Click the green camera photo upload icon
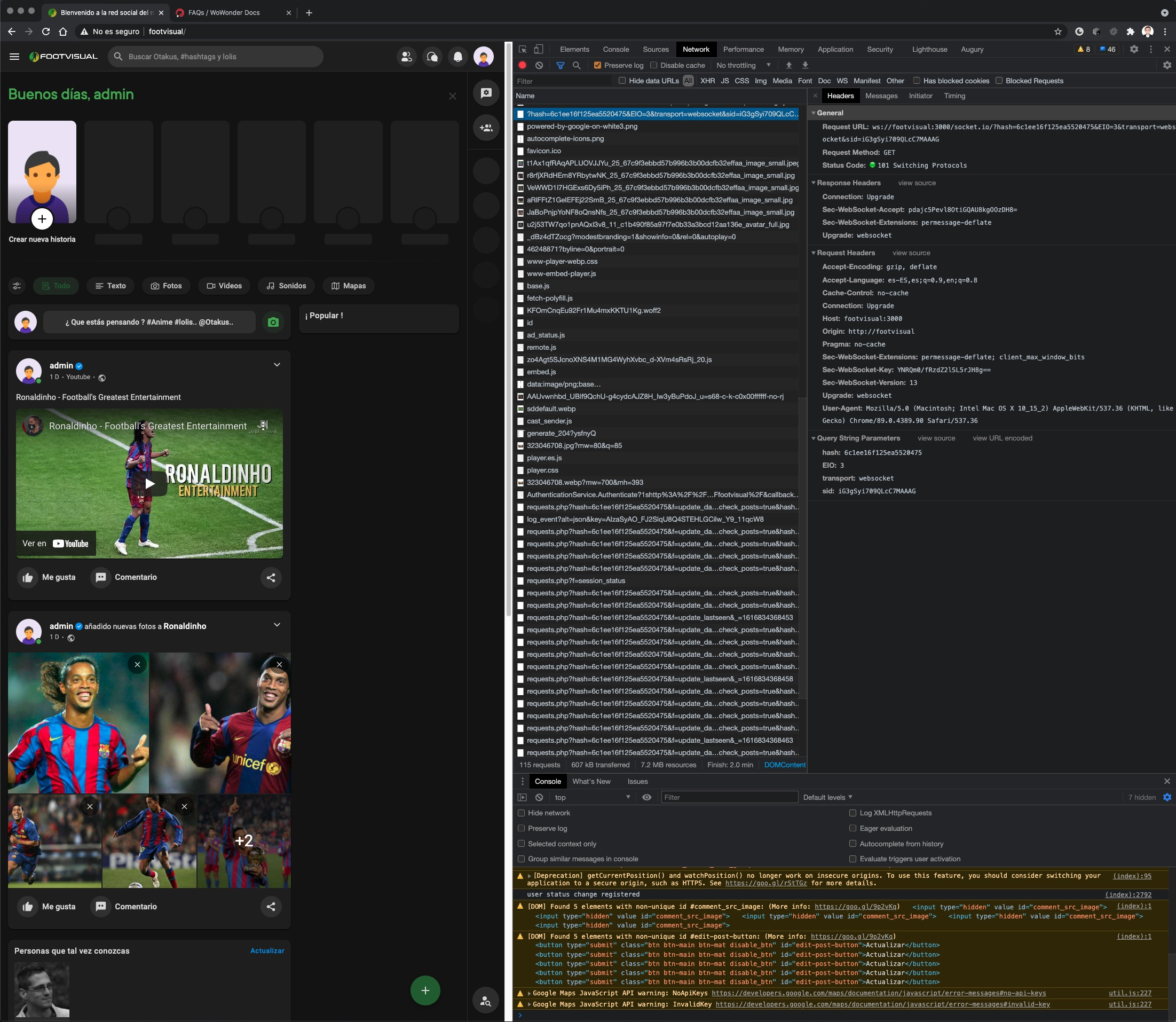The image size is (1176, 1022). click(x=273, y=322)
